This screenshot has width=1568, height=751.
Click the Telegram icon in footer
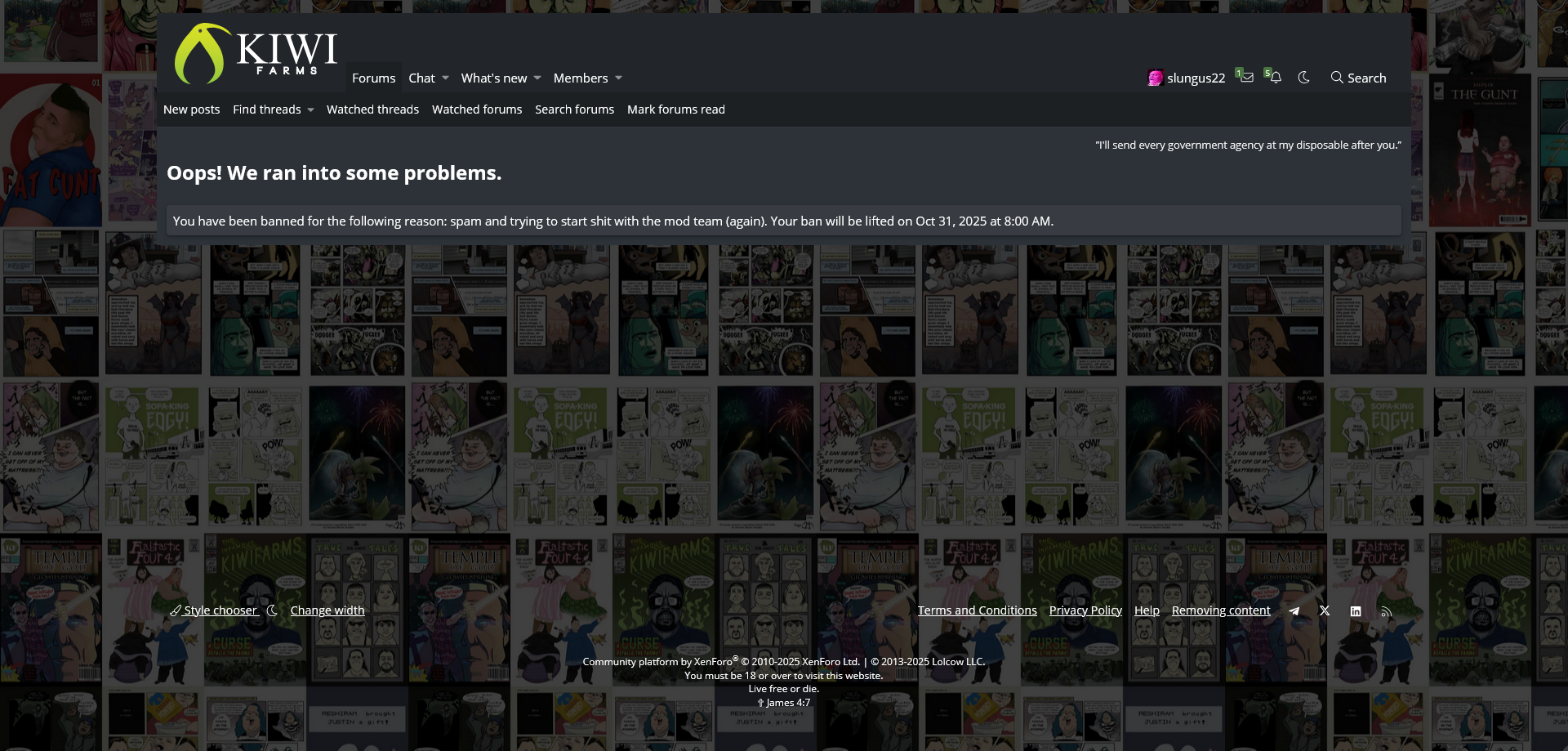pos(1294,611)
